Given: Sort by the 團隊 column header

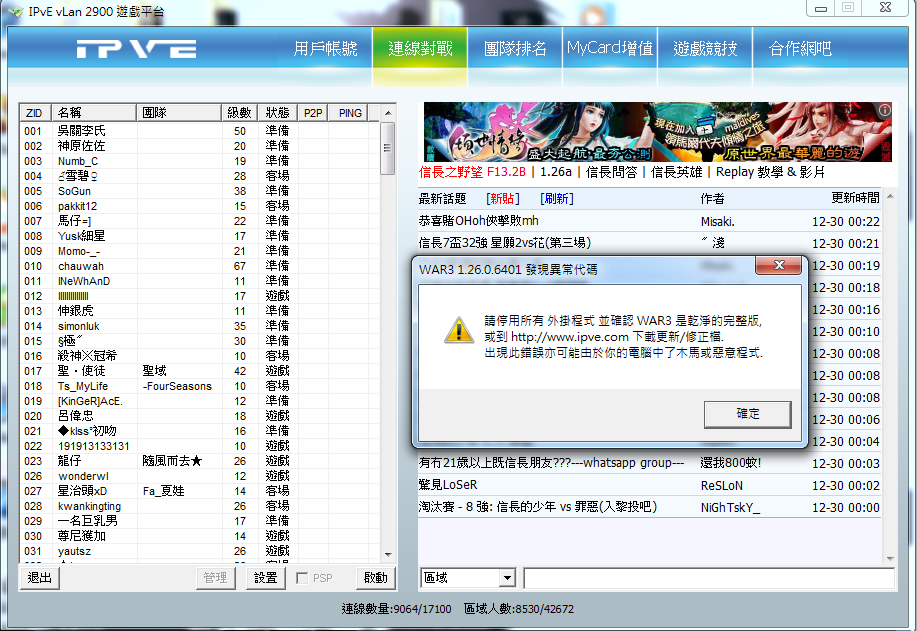Looking at the screenshot, I should pos(178,113).
